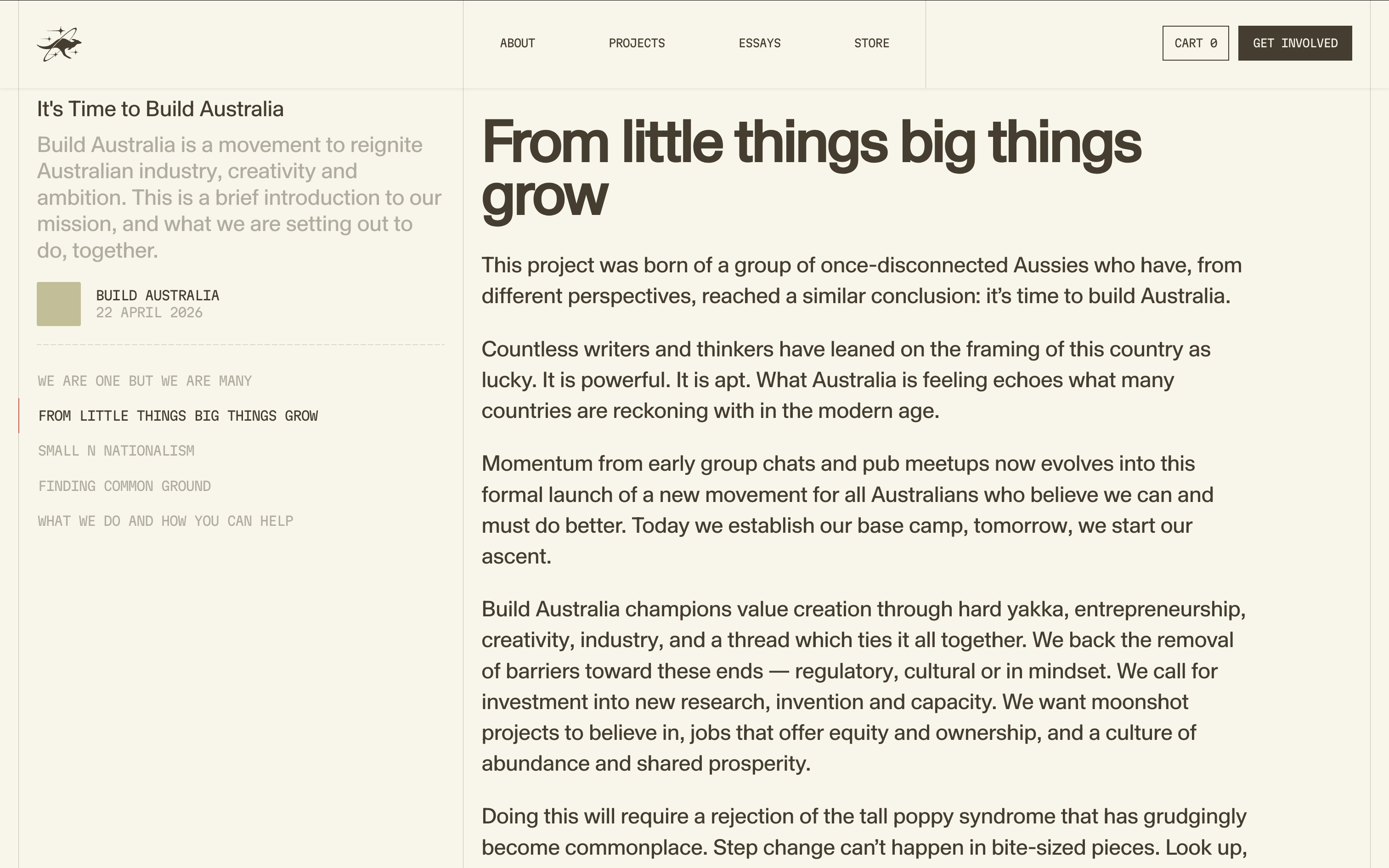Go to the Projects page
Screen dimensions: 1389x868
point(637,43)
